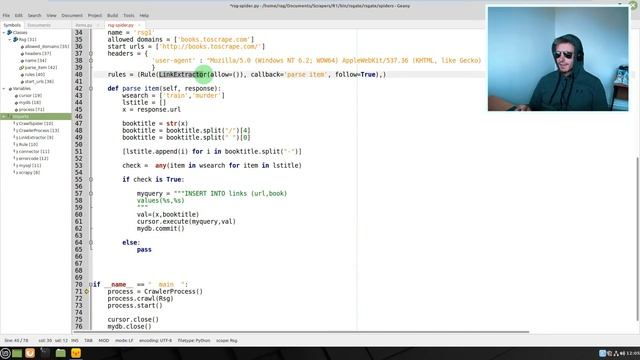The width and height of the screenshot is (640, 360).
Task: Jump to cursor [19] variable
Action: click(x=30, y=96)
